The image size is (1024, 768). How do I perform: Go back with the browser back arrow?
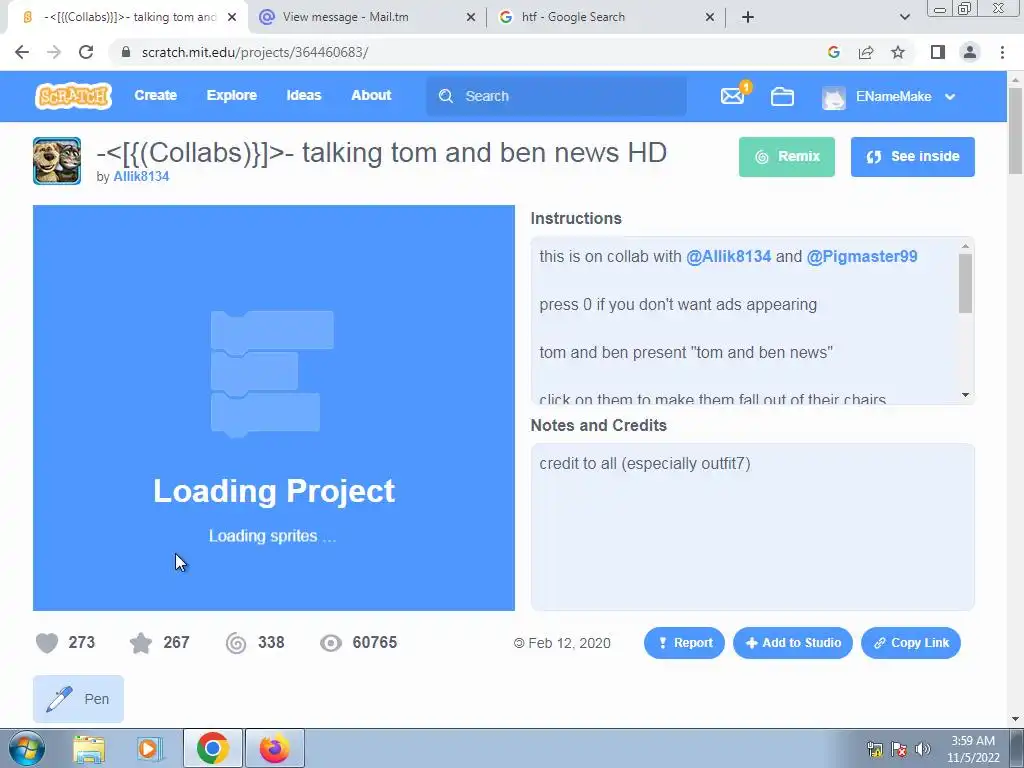coord(22,52)
